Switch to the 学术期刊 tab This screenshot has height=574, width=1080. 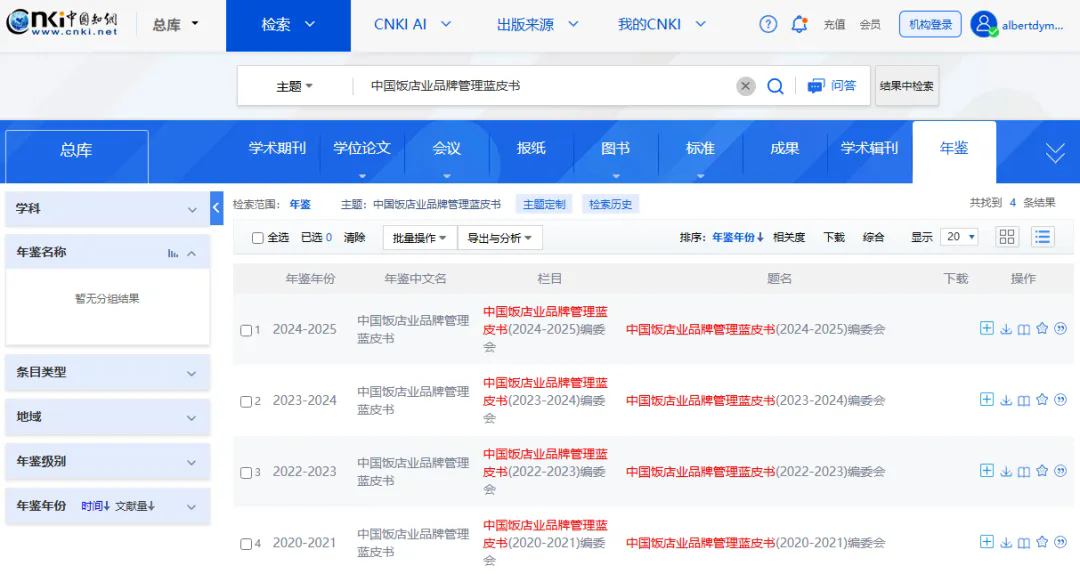277,148
